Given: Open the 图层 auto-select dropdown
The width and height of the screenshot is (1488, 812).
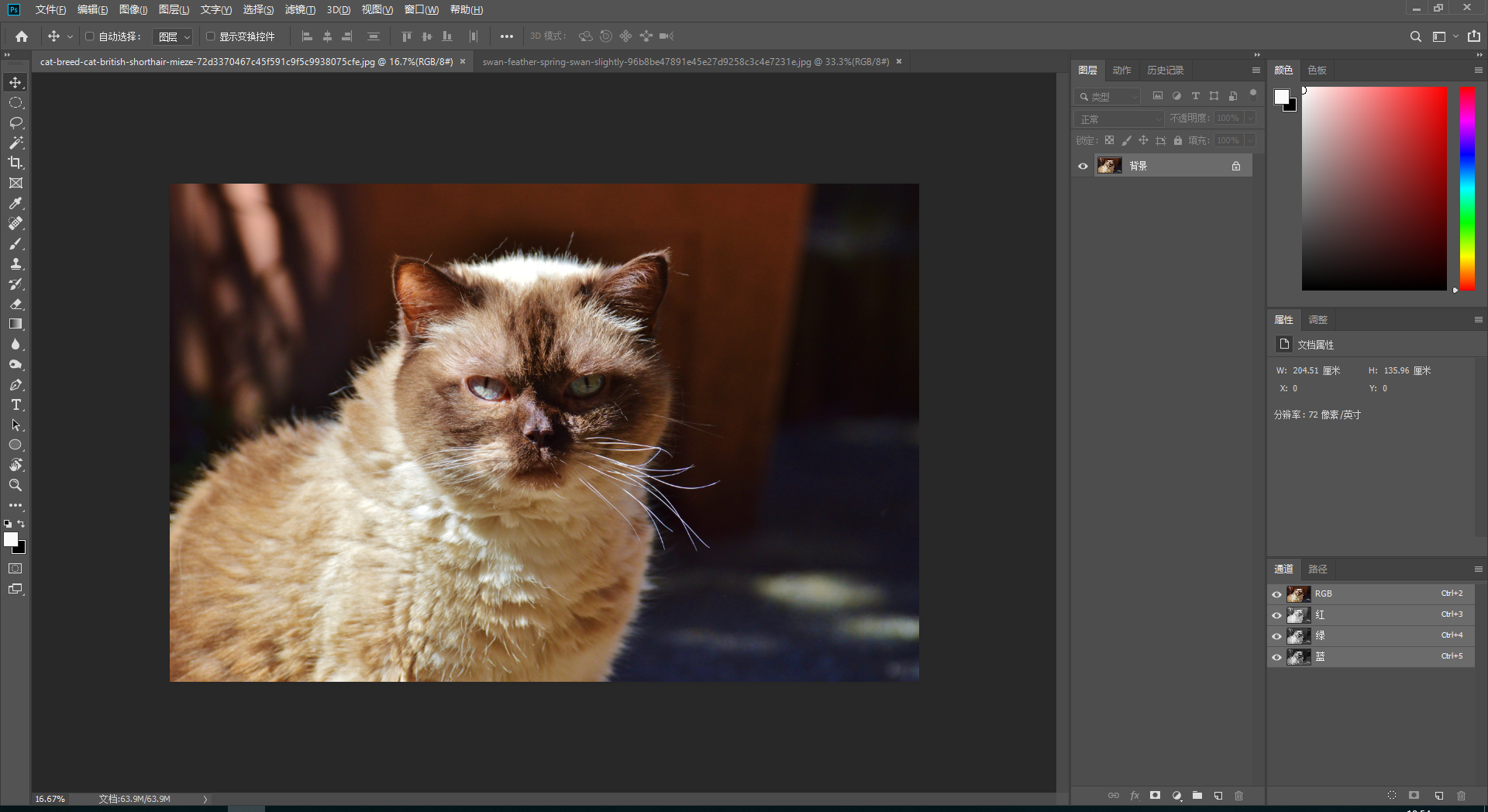Looking at the screenshot, I should tap(172, 36).
